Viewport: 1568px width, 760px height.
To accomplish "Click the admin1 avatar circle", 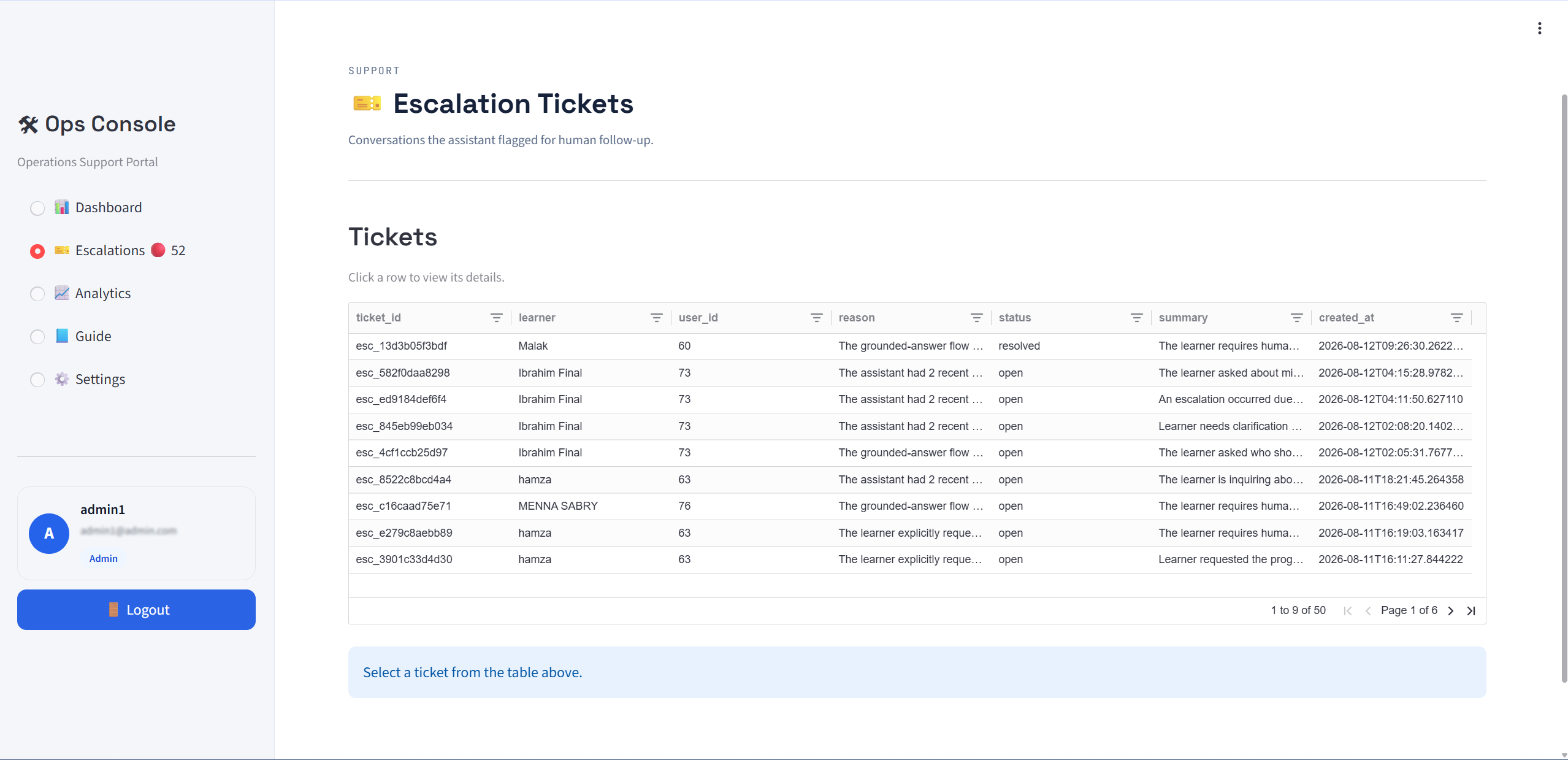I will [49, 534].
